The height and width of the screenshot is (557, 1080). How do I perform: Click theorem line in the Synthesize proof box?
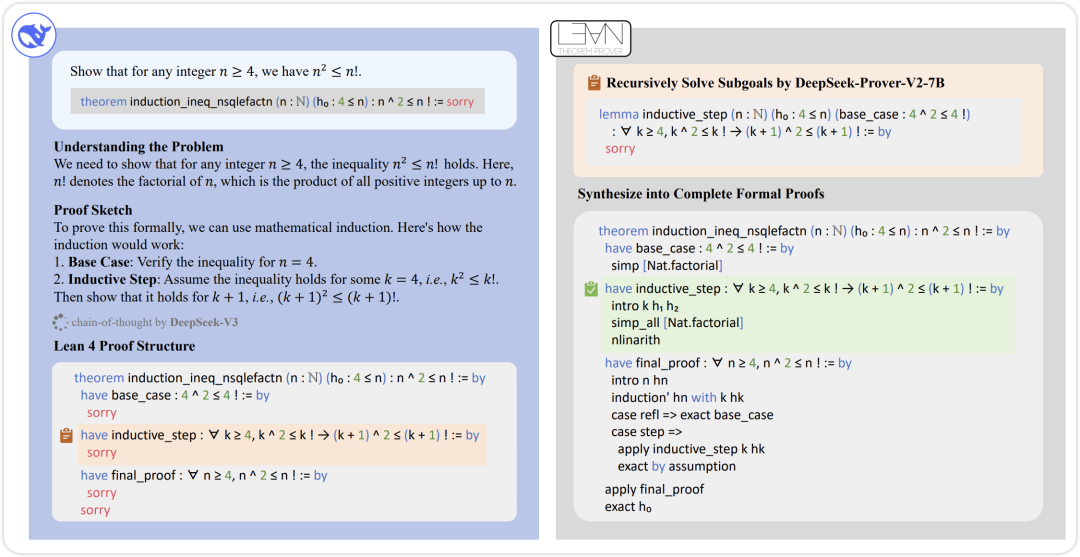click(804, 231)
